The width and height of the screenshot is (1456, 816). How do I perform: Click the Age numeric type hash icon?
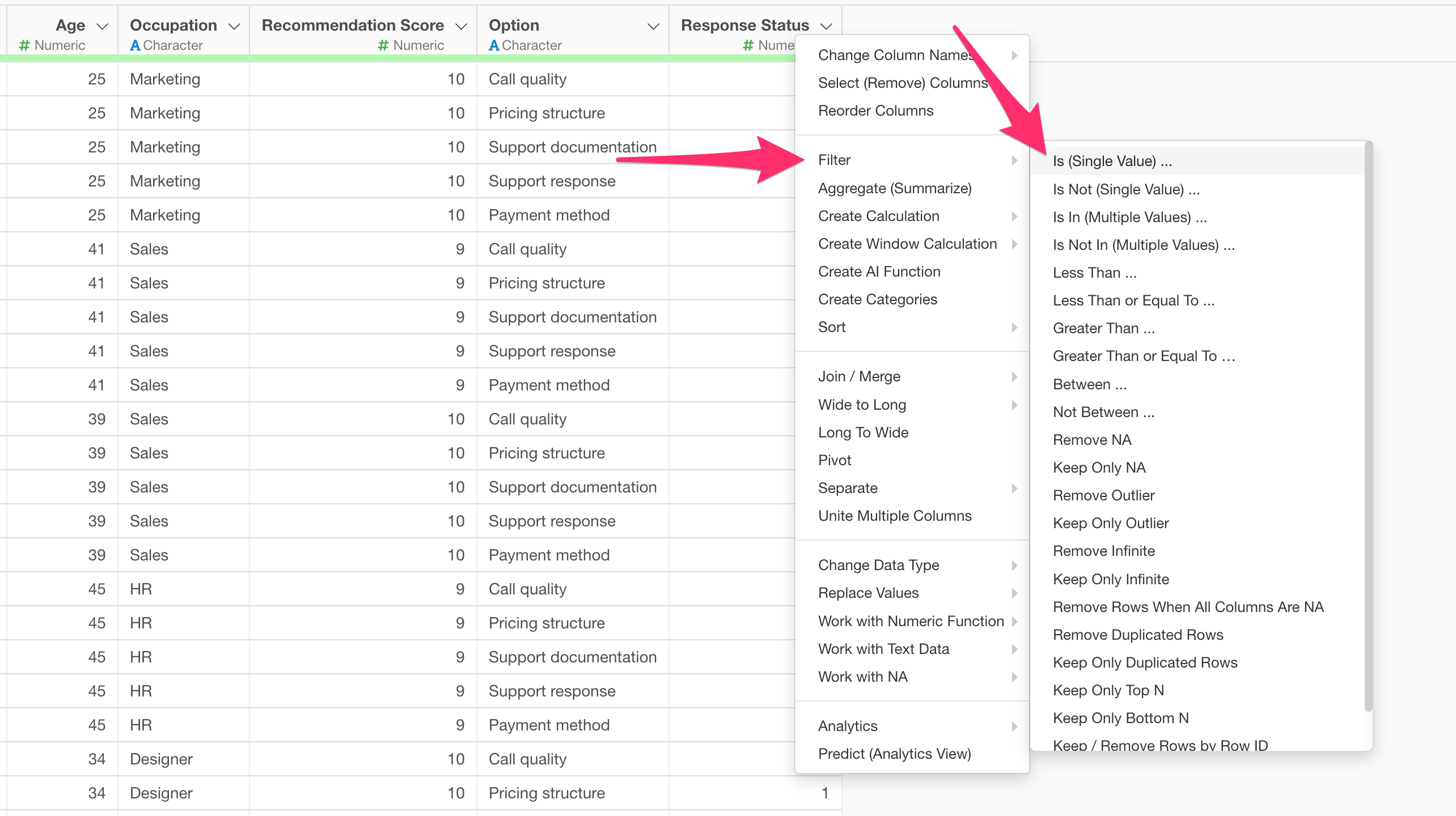(x=24, y=45)
